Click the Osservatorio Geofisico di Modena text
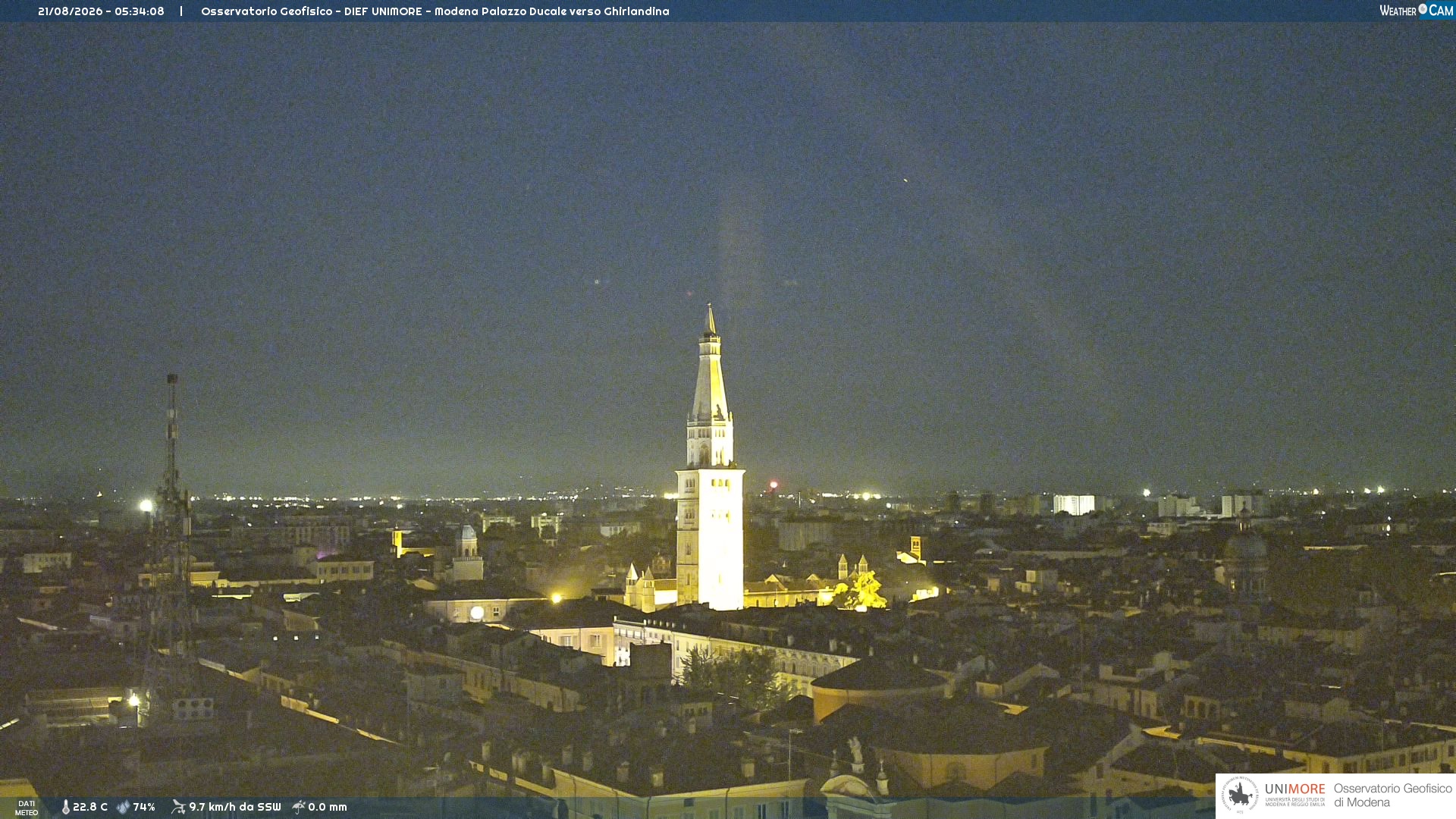The height and width of the screenshot is (819, 1456). tap(1392, 795)
